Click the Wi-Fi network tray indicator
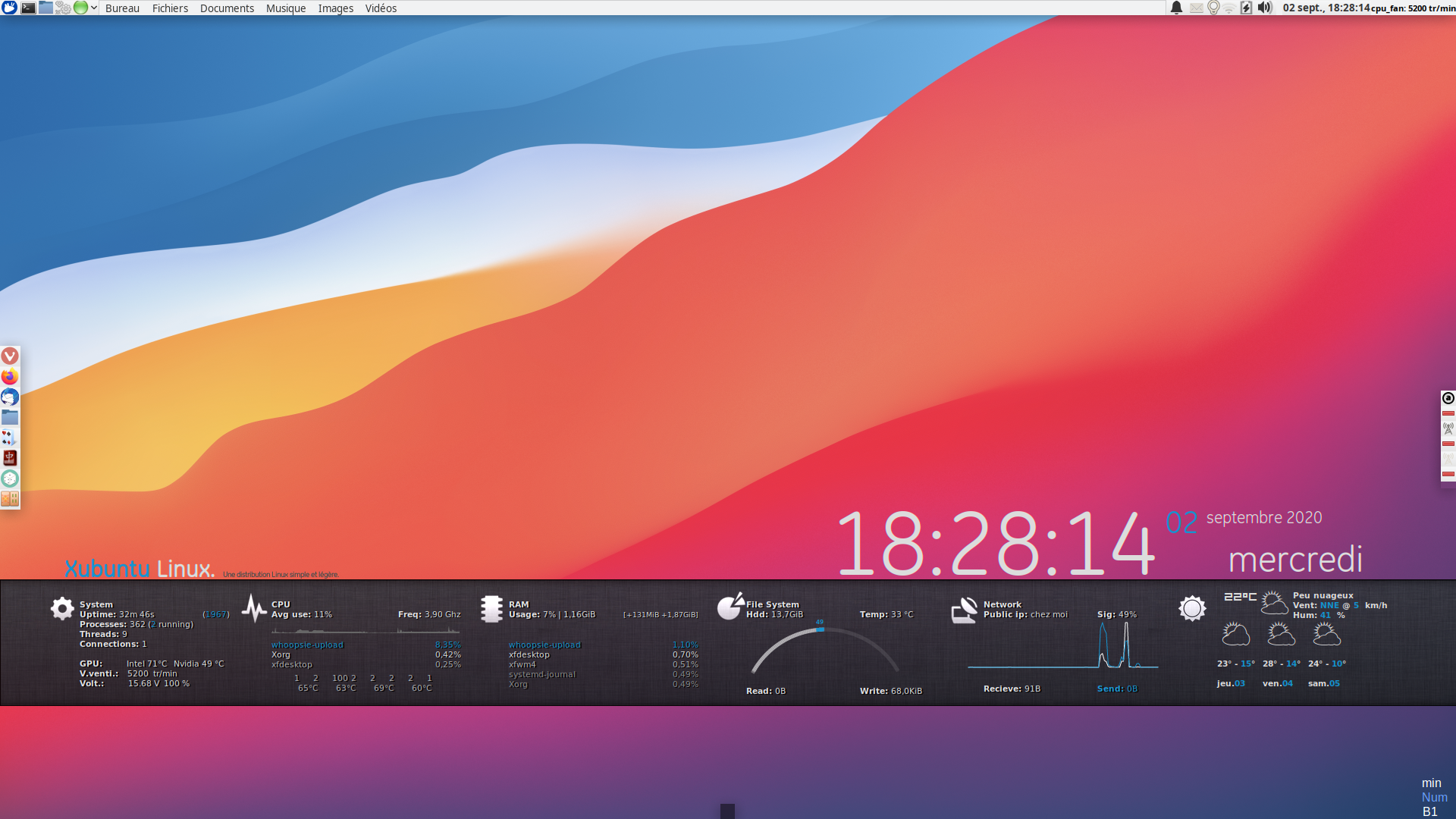The image size is (1456, 819). [x=1229, y=8]
